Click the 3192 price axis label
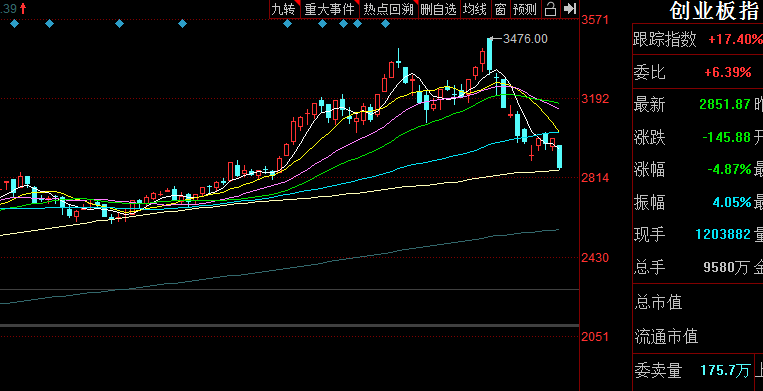The image size is (763, 391). (596, 99)
